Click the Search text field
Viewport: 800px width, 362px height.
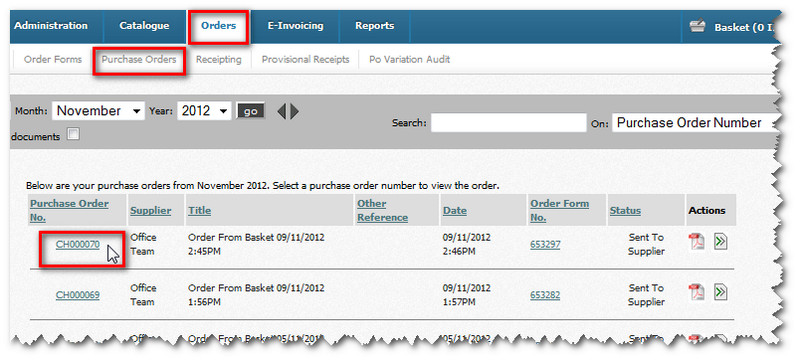pyautogui.click(x=509, y=123)
